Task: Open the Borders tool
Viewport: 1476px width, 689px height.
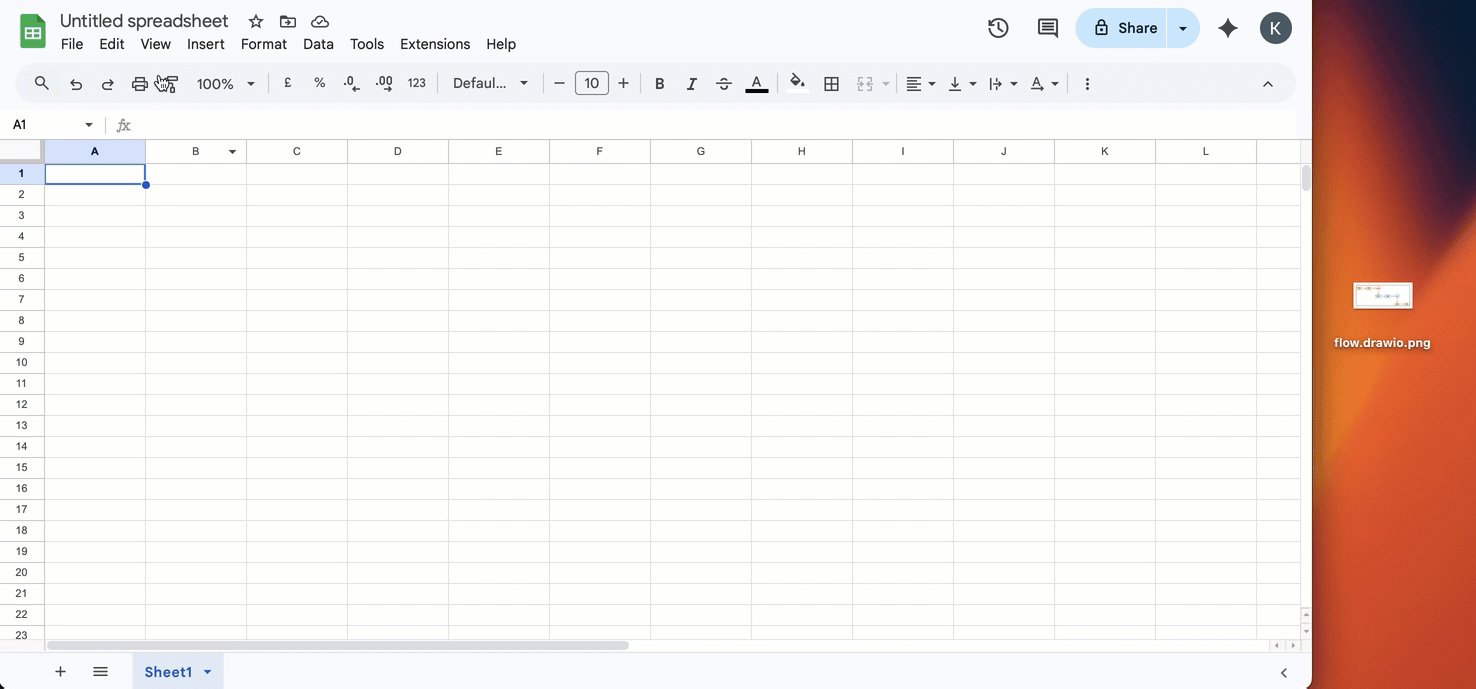Action: 831,83
